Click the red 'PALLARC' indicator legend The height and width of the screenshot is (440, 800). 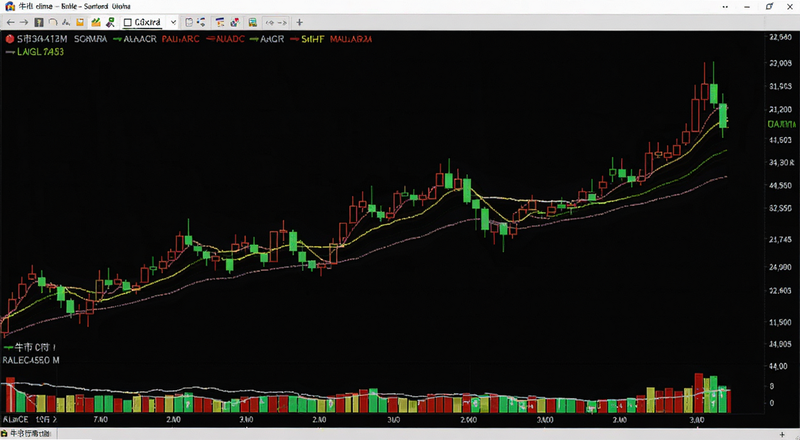pyautogui.click(x=181, y=39)
